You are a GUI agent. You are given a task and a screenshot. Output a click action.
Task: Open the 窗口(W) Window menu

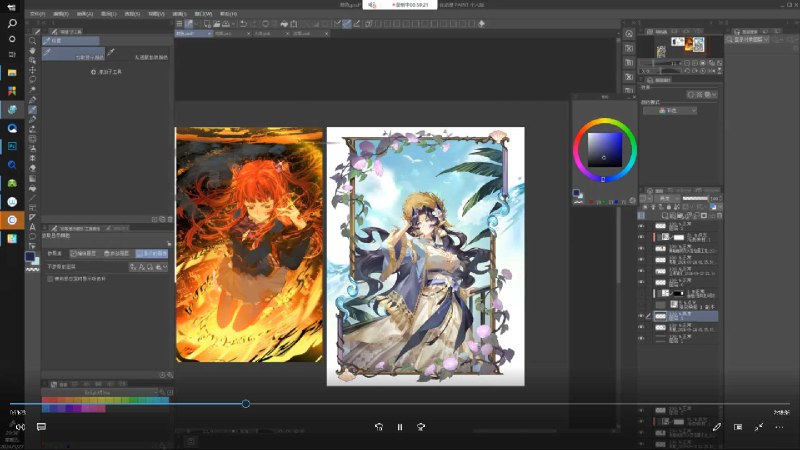click(x=204, y=14)
